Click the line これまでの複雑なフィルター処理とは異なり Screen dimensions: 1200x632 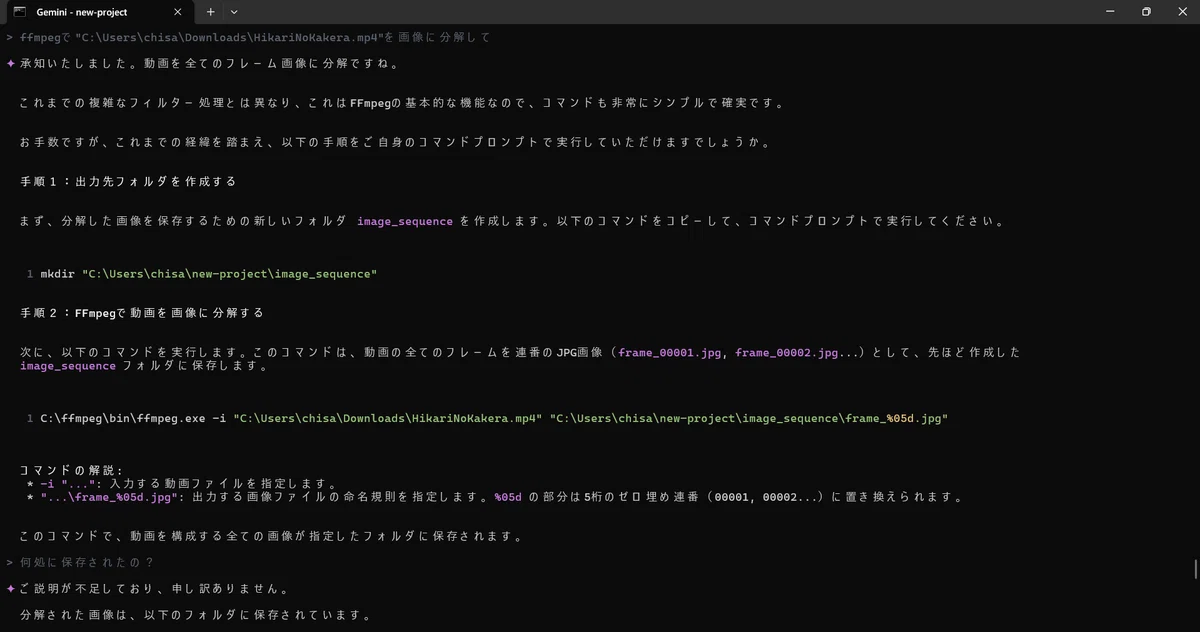tap(402, 103)
